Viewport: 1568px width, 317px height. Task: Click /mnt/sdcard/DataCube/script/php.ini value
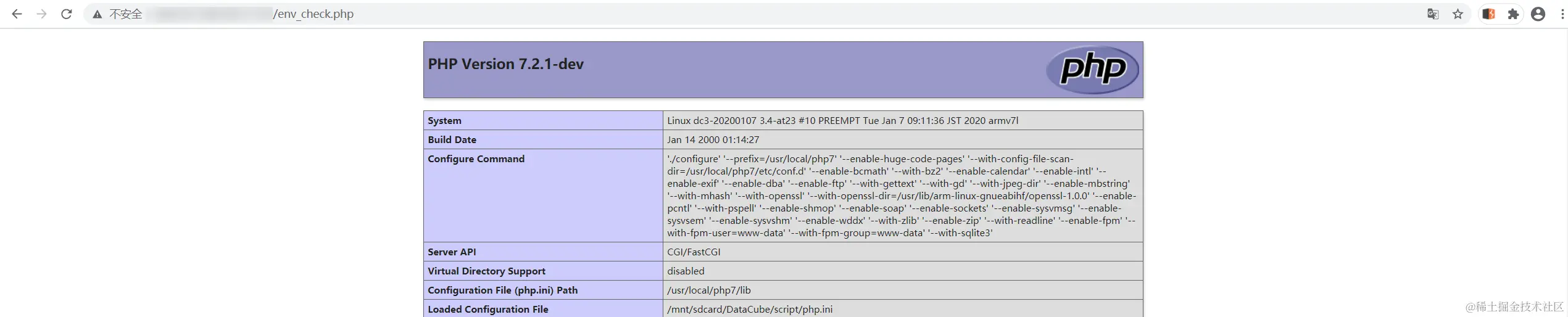click(x=750, y=310)
